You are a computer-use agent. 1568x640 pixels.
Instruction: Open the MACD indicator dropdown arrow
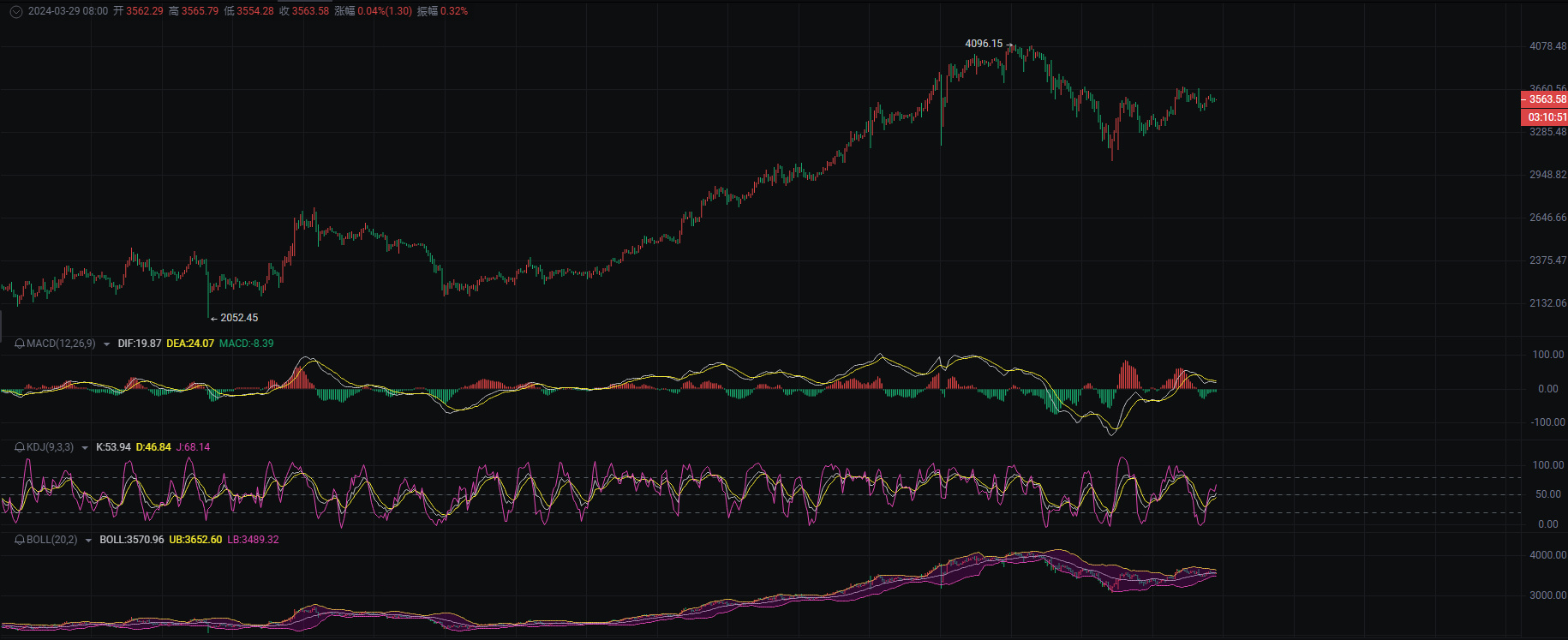click(x=106, y=344)
